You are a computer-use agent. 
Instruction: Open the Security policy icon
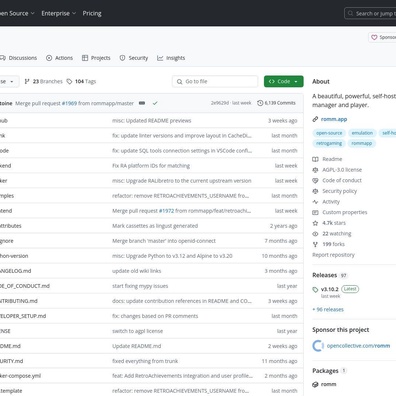click(315, 191)
